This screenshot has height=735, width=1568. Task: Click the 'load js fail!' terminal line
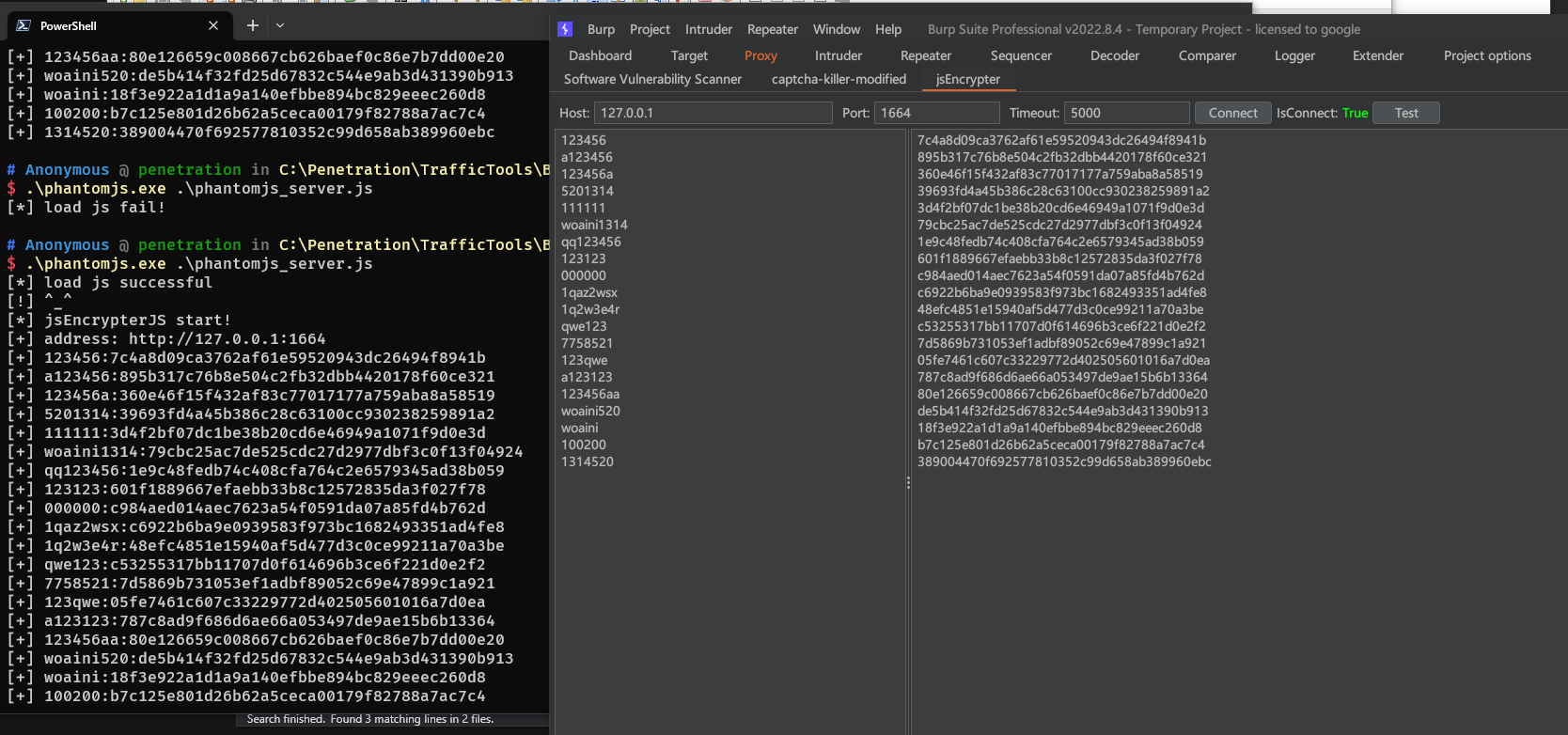tap(86, 207)
